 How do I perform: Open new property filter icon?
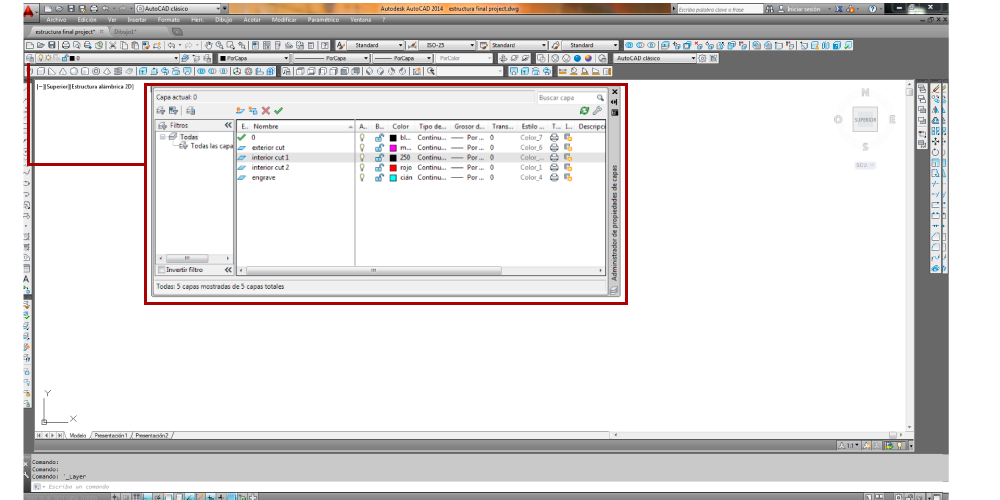coord(161,111)
